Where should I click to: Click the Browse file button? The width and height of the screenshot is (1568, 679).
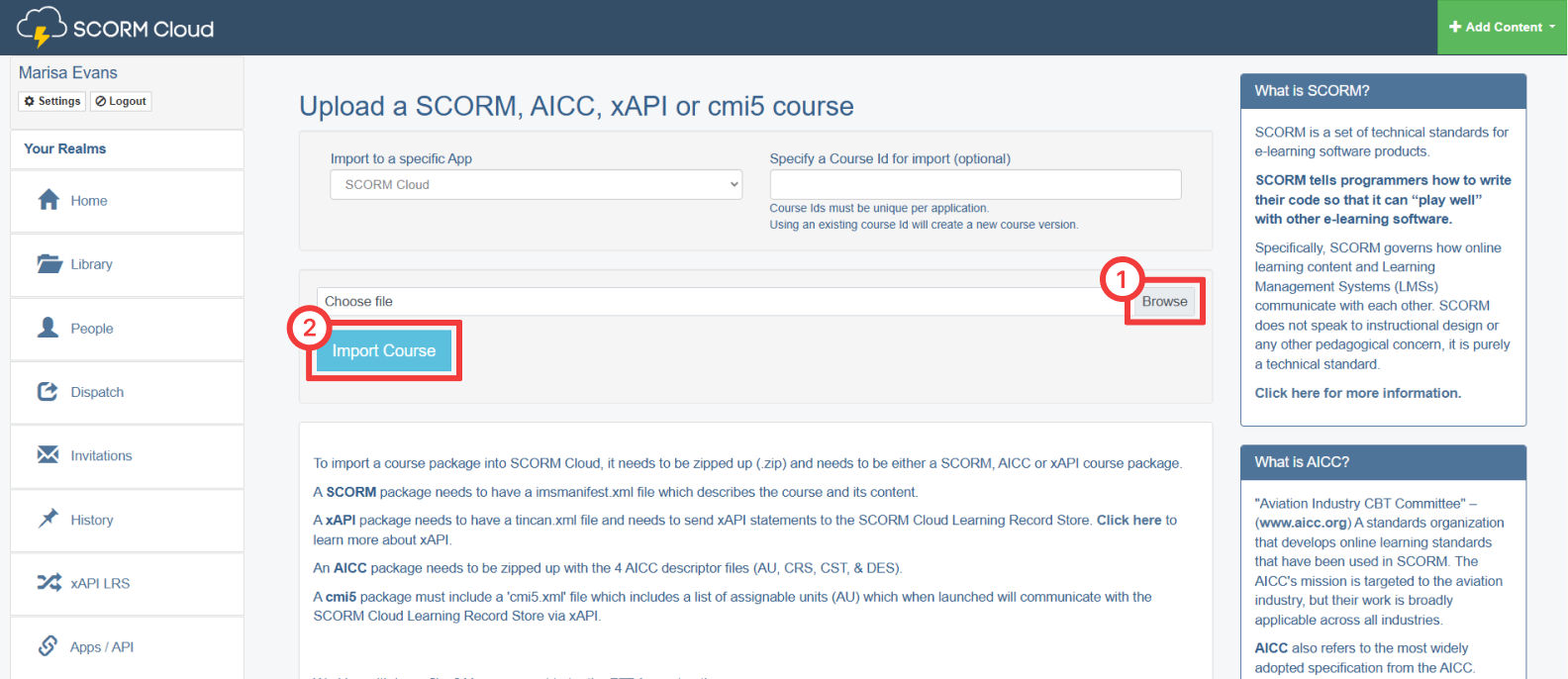pyautogui.click(x=1164, y=302)
